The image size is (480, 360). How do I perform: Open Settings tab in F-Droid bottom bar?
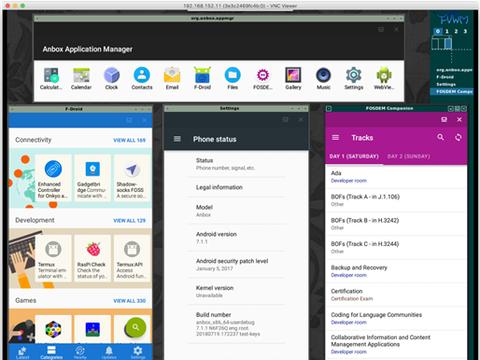(138, 352)
